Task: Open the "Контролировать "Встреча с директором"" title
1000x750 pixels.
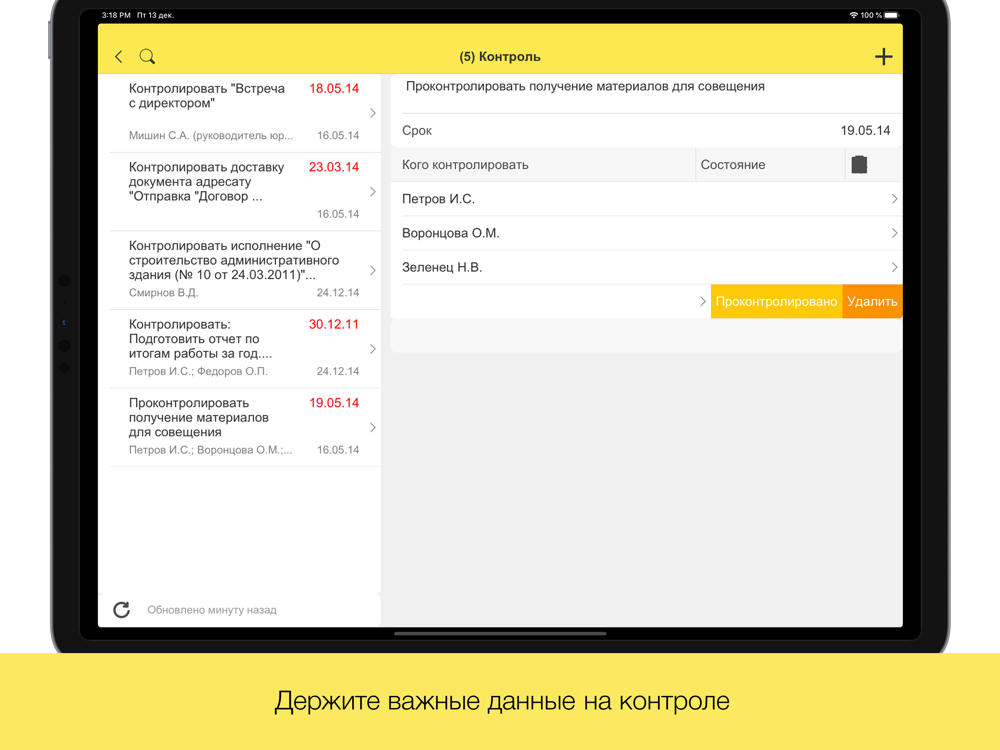Action: 207,96
